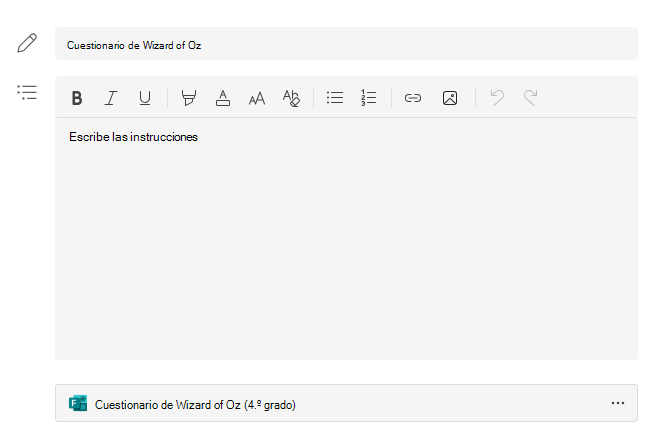Toggle underline formatting
654x433 pixels.
(145, 98)
